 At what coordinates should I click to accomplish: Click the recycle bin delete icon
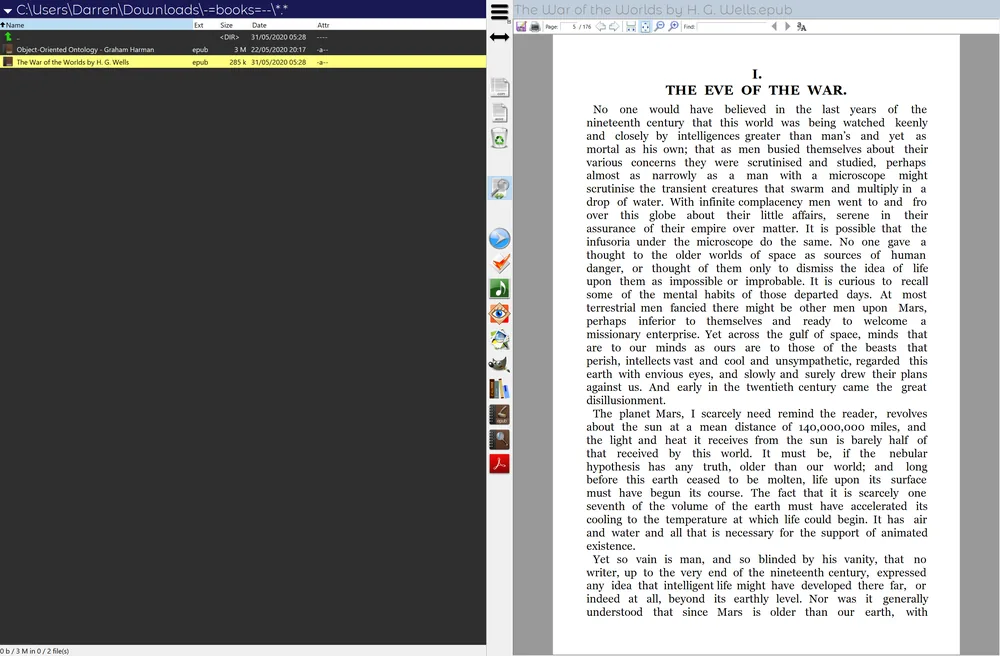499,138
